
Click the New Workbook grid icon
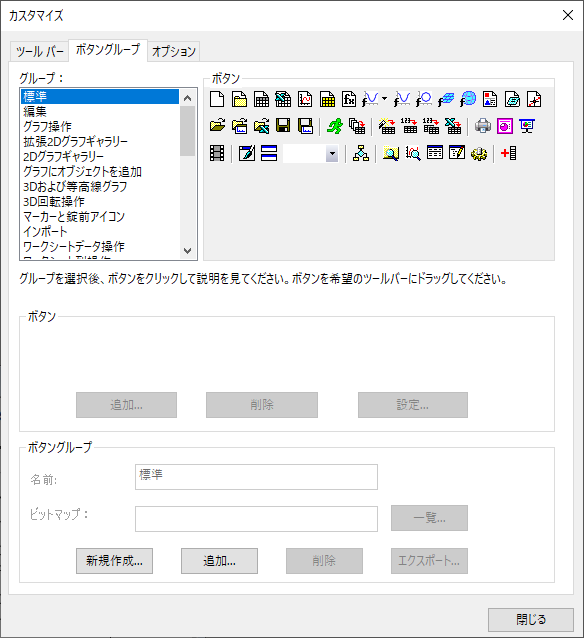pyautogui.click(x=261, y=99)
